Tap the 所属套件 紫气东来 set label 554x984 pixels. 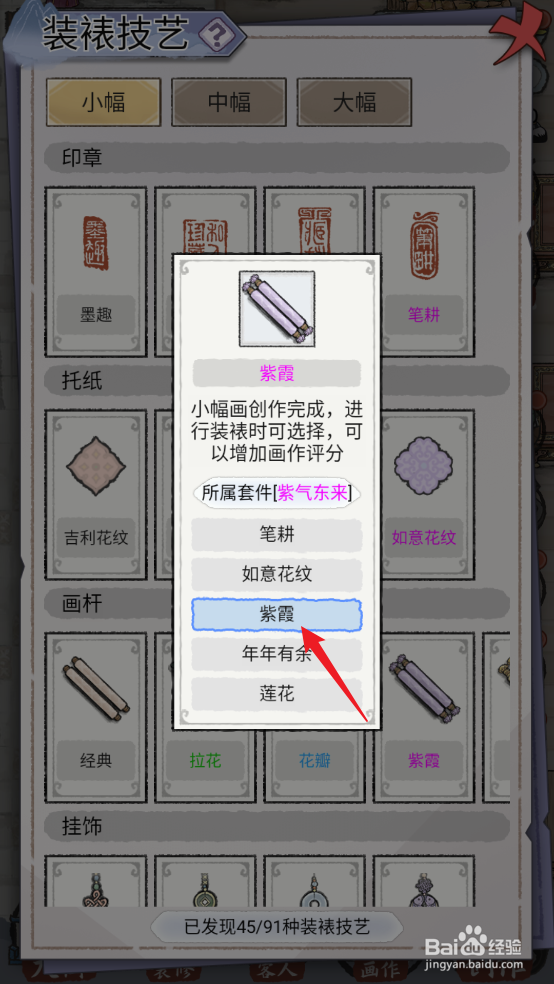point(277,493)
